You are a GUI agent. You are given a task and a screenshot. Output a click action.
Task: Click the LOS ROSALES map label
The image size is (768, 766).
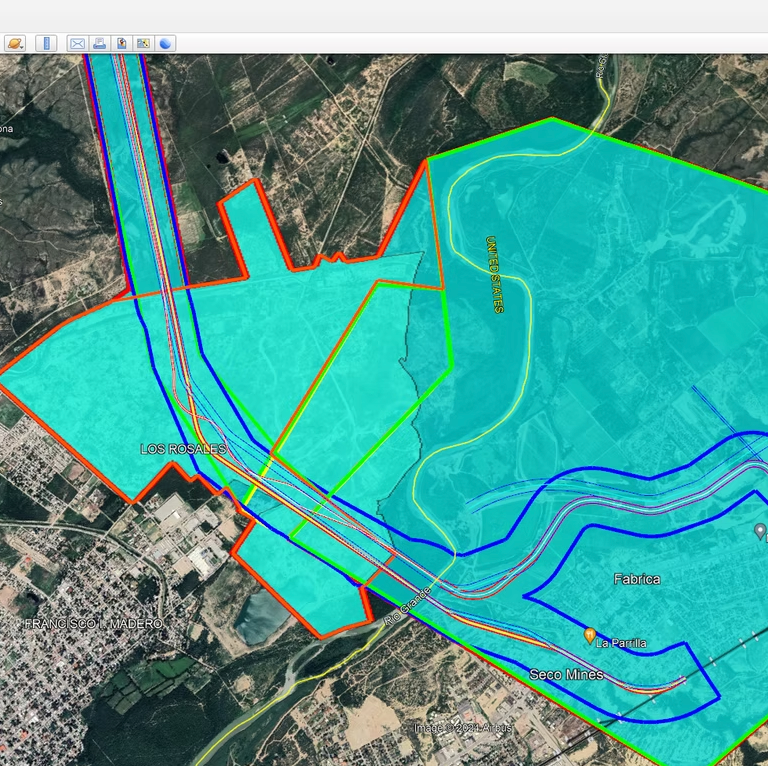pyautogui.click(x=183, y=449)
